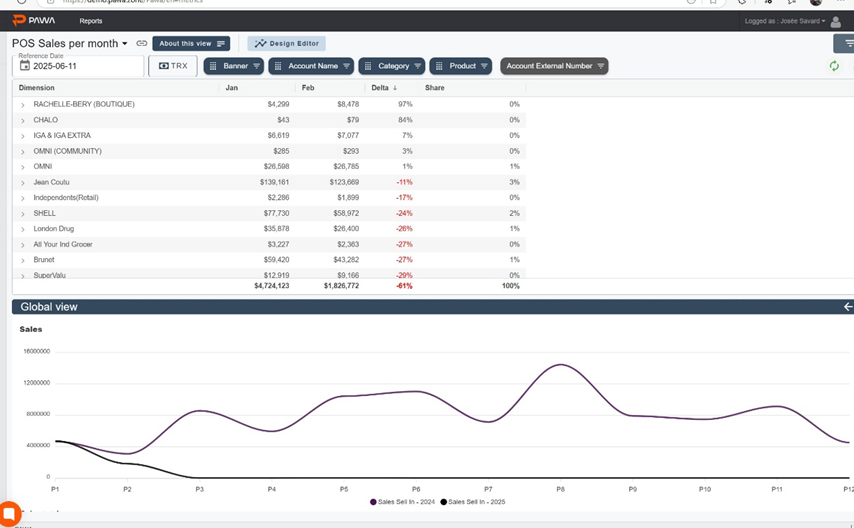Screen dimensions: 854x528
Task: Click the $1,826,772 Feb total
Action: 341,286
